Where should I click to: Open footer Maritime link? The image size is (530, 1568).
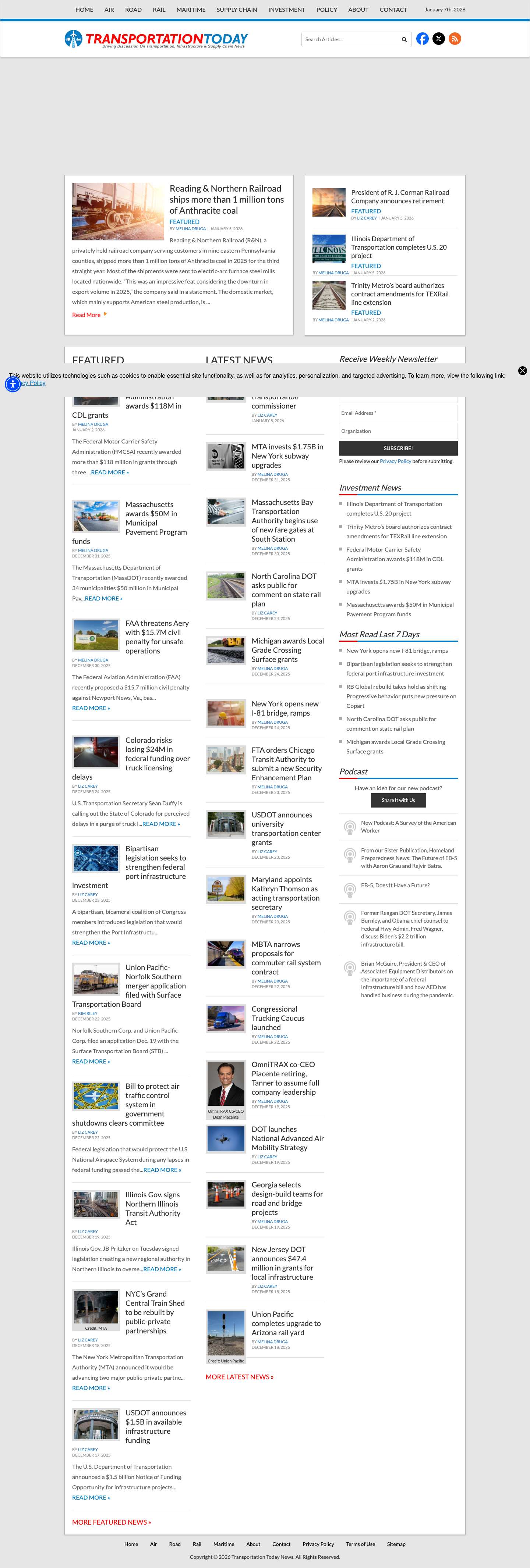[x=223, y=1544]
